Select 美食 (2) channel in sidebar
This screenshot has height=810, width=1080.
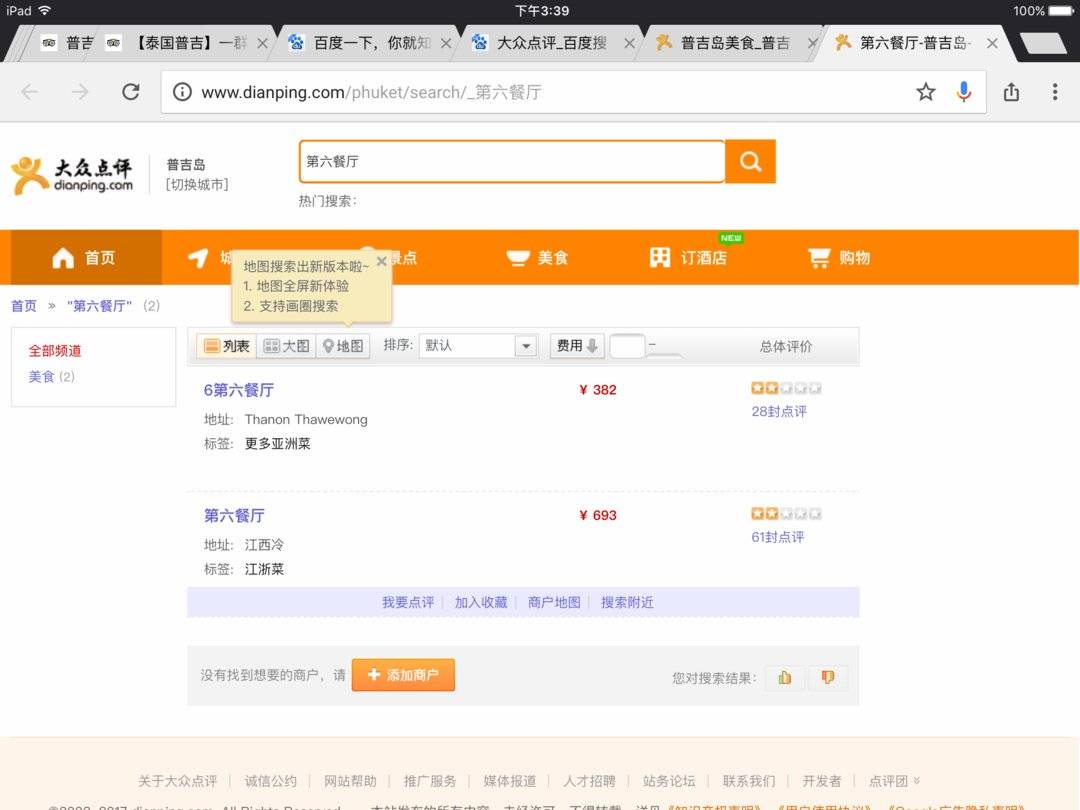point(52,376)
